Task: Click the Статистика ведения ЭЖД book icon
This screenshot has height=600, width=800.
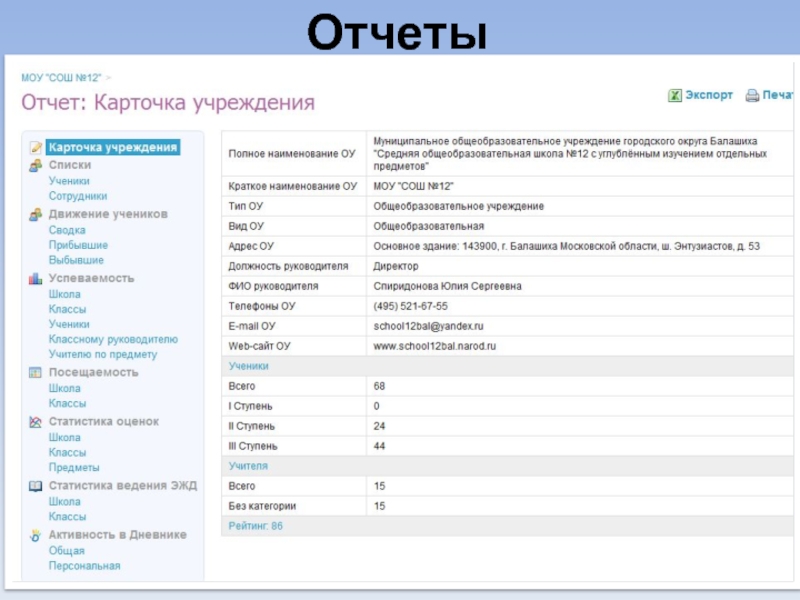Action: pyautogui.click(x=36, y=486)
